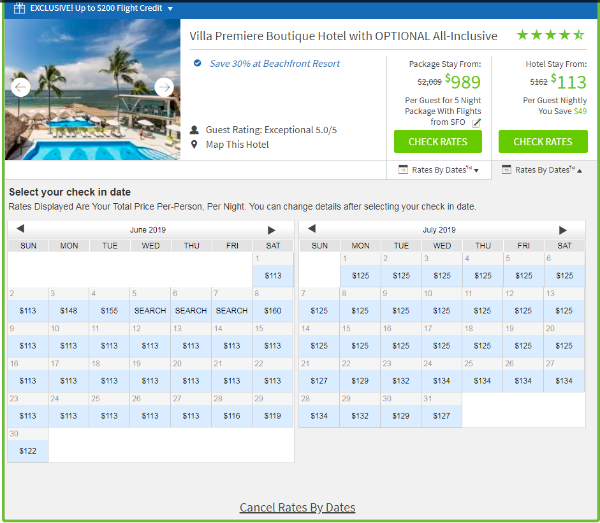Image resolution: width=600 pixels, height=523 pixels.
Task: Click package CHECK RATES button under $989
Action: pos(438,142)
